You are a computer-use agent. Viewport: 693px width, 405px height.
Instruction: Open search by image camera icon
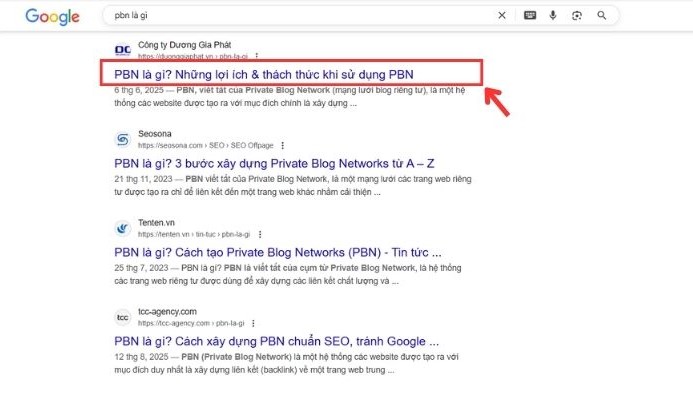577,15
